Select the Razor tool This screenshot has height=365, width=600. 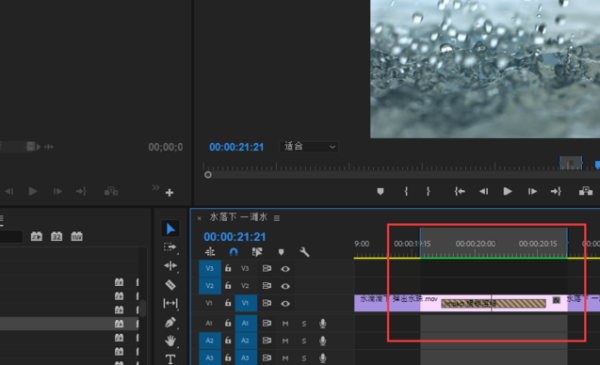click(x=170, y=284)
